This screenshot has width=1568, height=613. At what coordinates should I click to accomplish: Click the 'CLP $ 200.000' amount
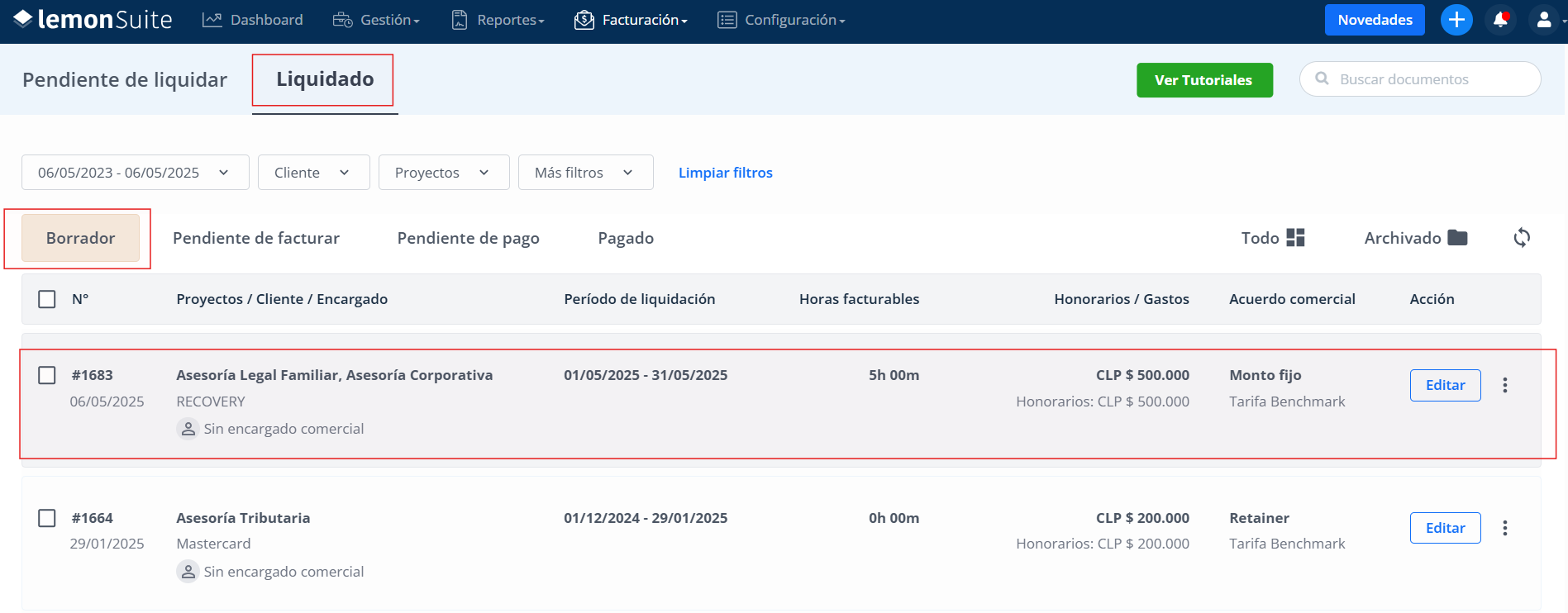[1142, 518]
